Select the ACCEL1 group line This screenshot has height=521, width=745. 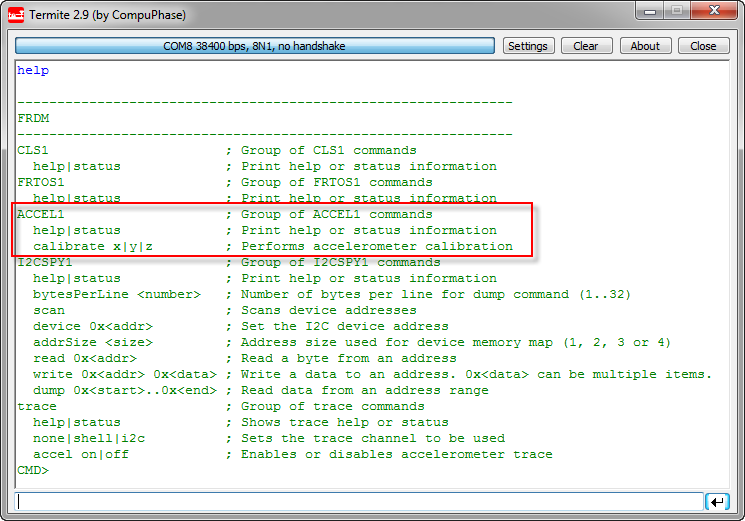[41, 214]
